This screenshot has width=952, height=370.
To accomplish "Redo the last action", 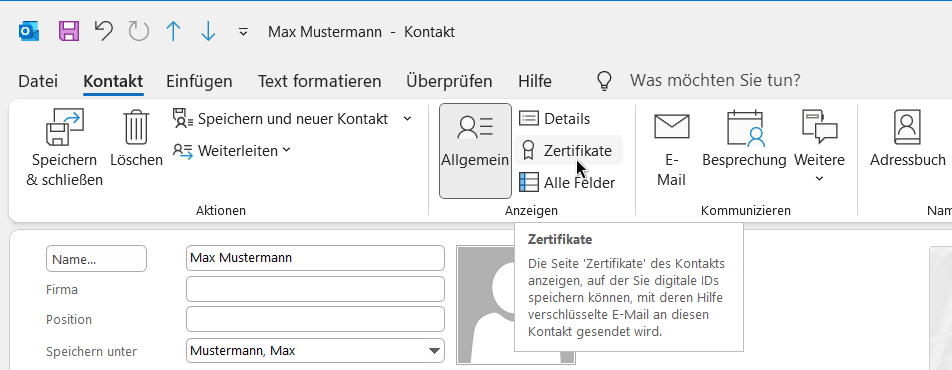I will [x=138, y=32].
